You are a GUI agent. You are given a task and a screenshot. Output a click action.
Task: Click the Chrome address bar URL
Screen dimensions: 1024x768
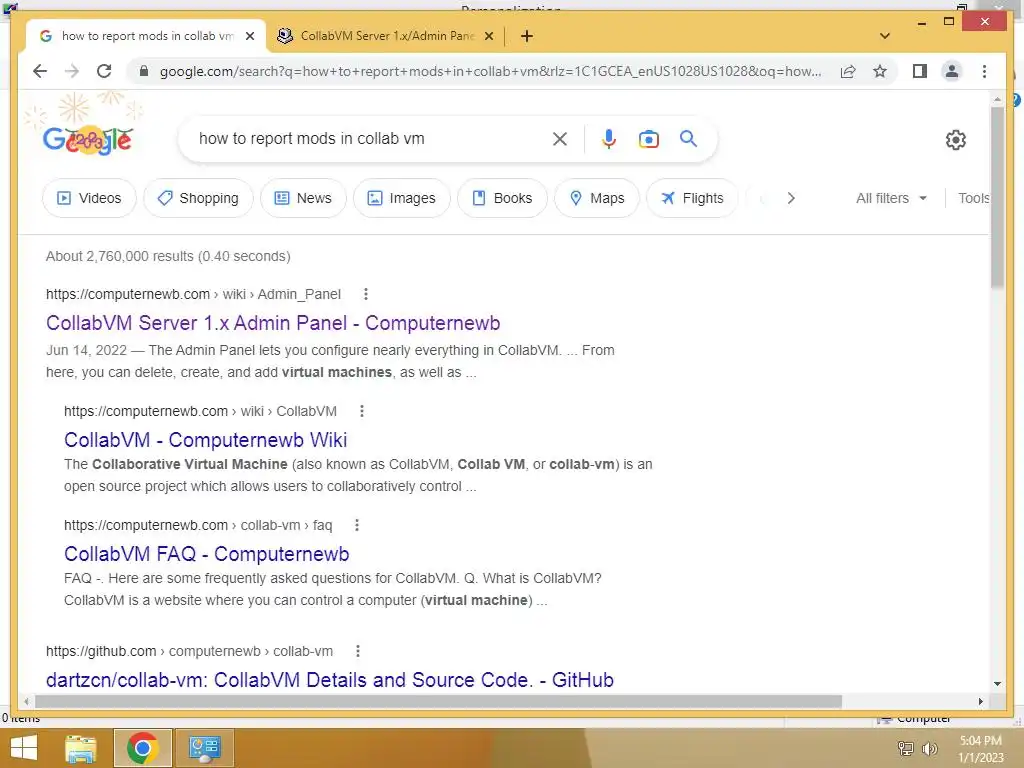click(x=490, y=71)
